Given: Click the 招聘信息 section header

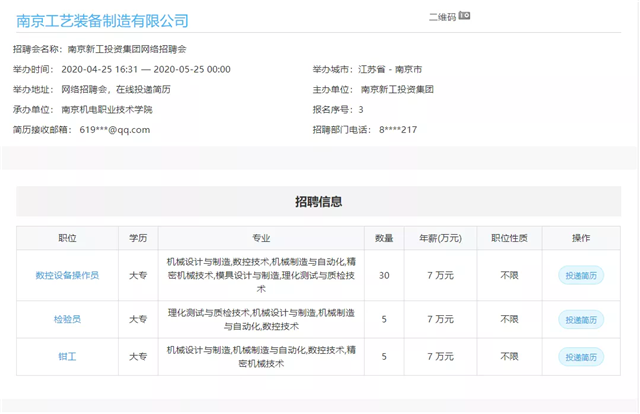Looking at the screenshot, I should coord(319,201).
